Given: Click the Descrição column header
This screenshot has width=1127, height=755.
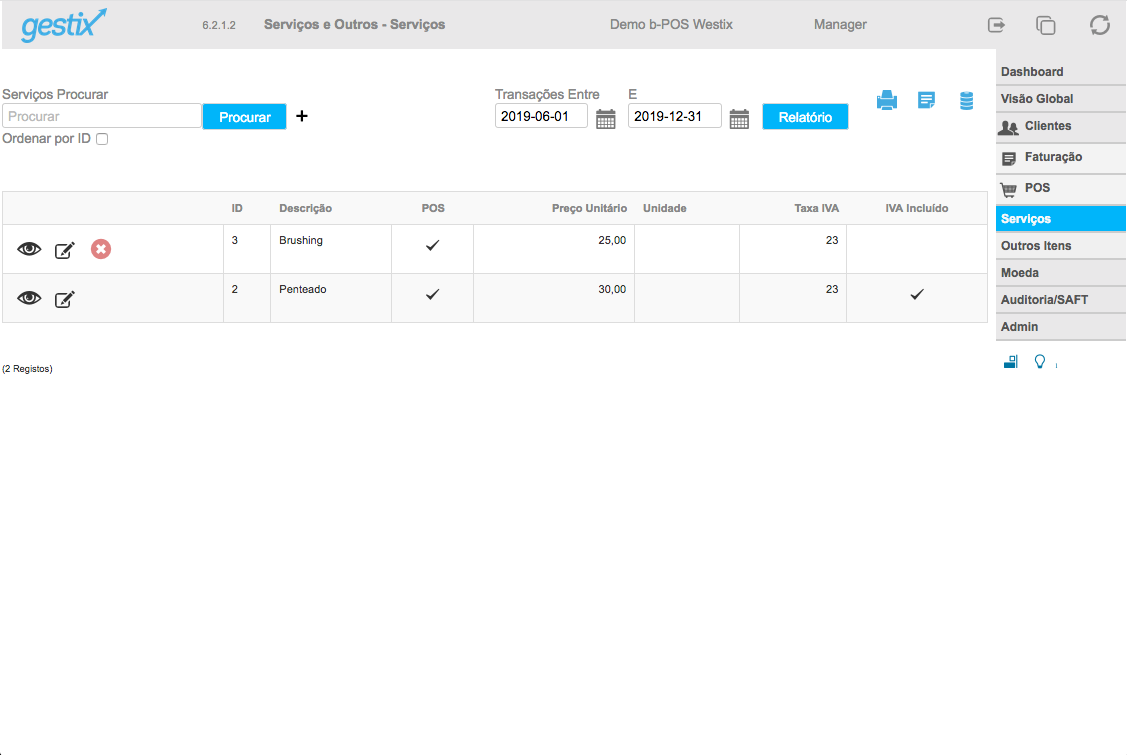Looking at the screenshot, I should [305, 208].
